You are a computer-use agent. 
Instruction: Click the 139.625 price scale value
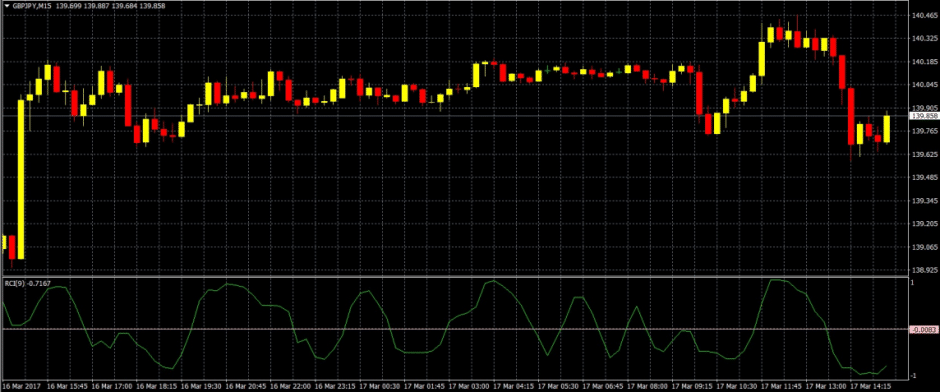tap(923, 155)
